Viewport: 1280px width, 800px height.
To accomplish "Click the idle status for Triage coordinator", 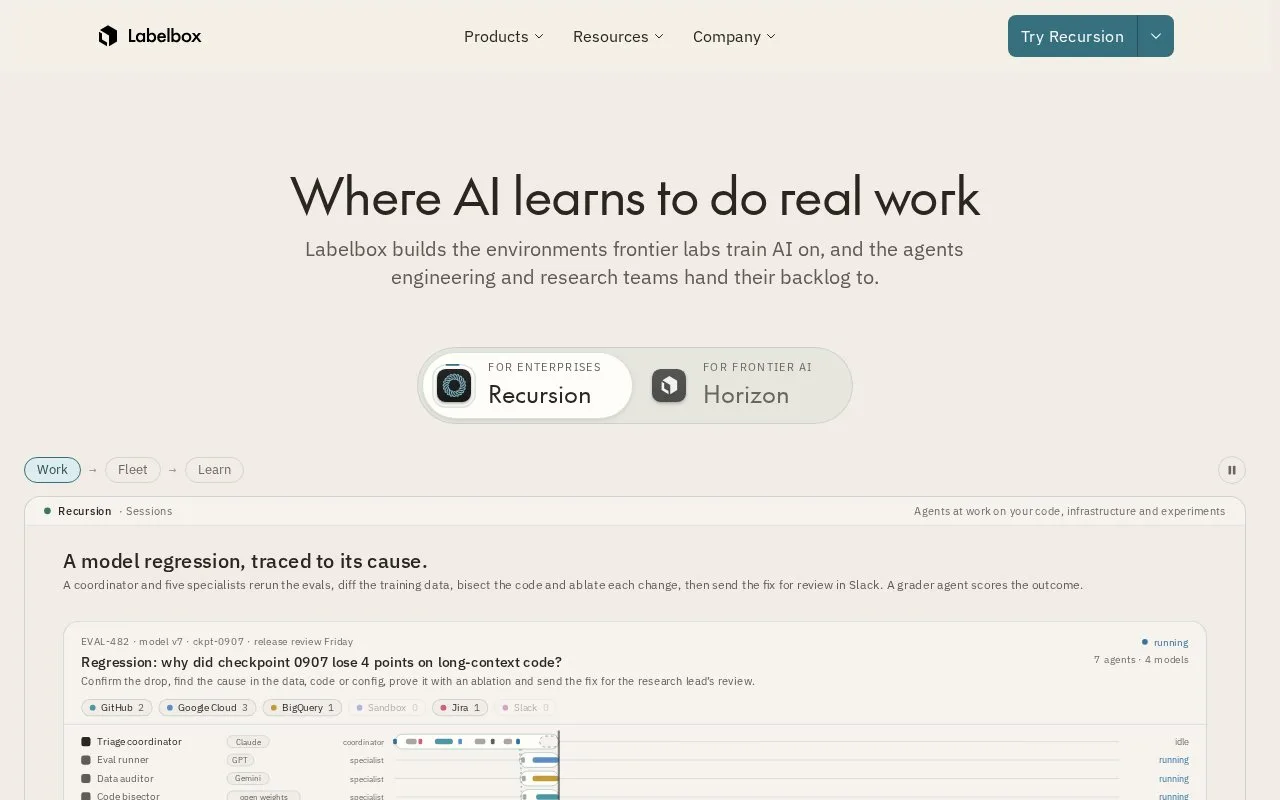I will tap(1182, 742).
